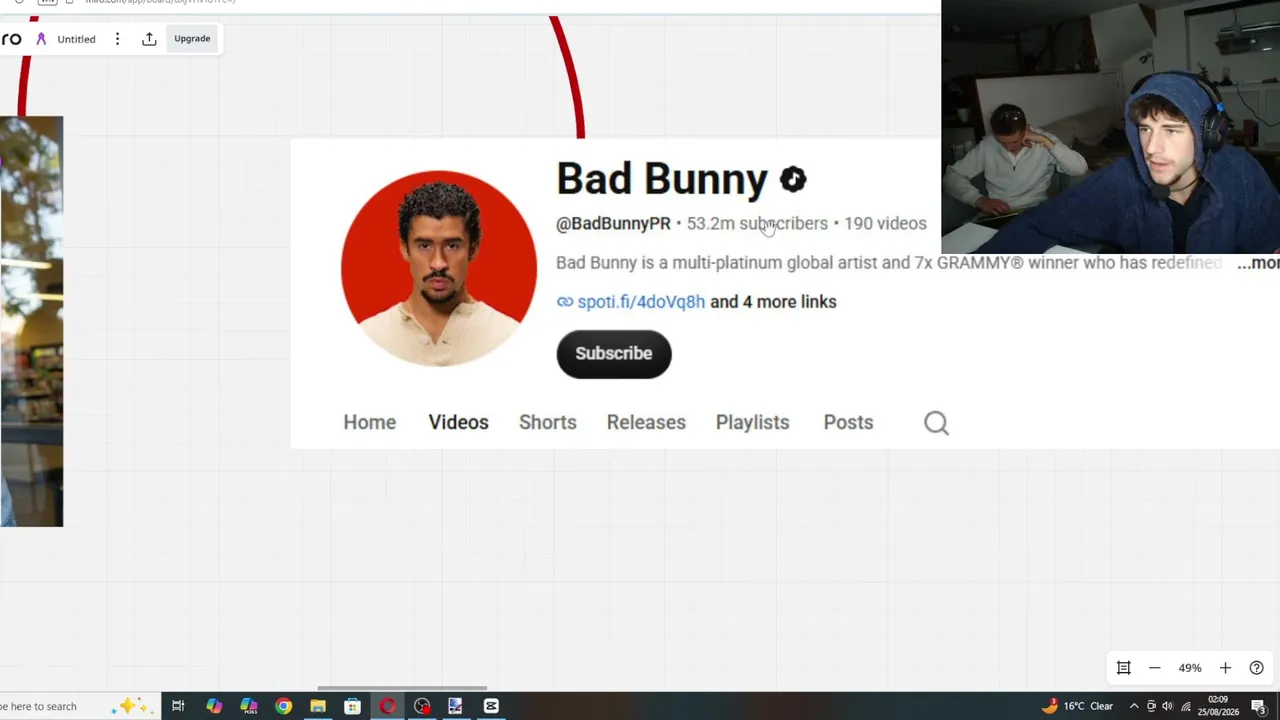Click the purple board icon beside Untitled
Screen dimensions: 1280x720
point(41,39)
